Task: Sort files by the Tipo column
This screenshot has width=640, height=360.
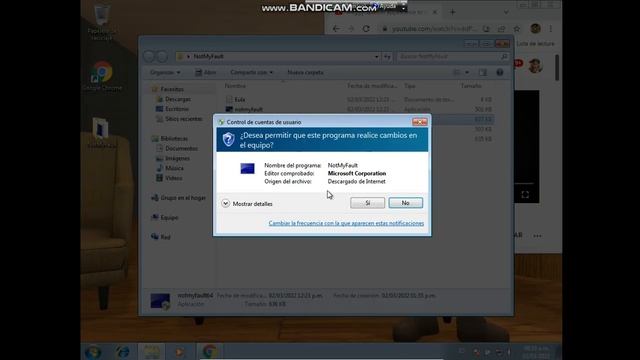Action: click(x=409, y=86)
